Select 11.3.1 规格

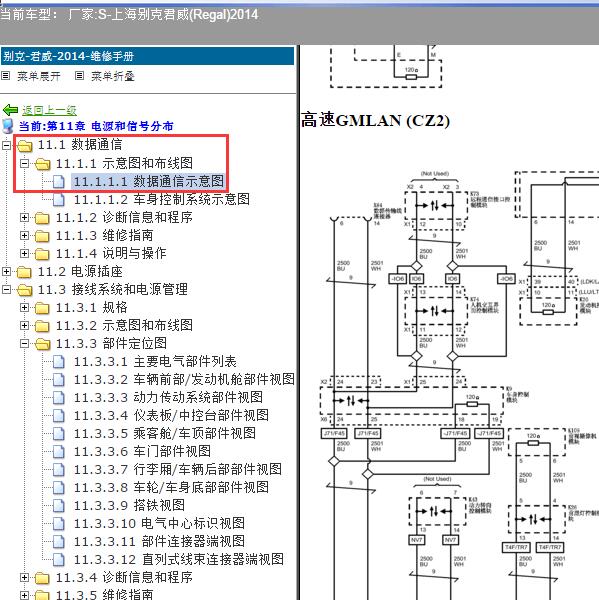click(91, 307)
